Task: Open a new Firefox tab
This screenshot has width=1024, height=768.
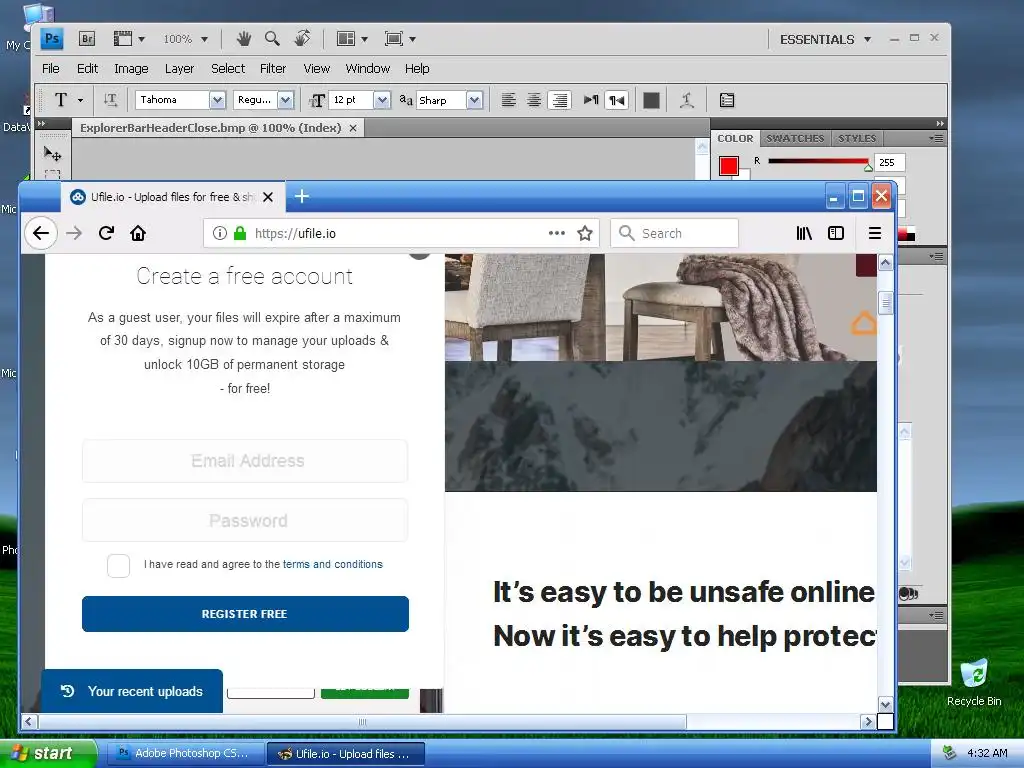Action: [x=302, y=196]
